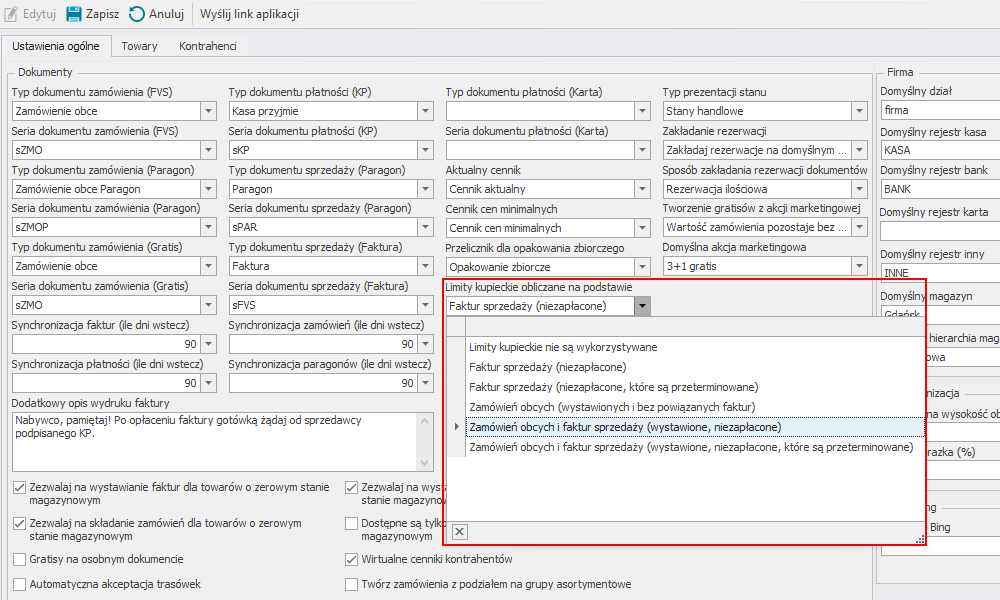Adjust Synchronizacja paragonów spinner value
1000x600 pixels.
coord(425,383)
